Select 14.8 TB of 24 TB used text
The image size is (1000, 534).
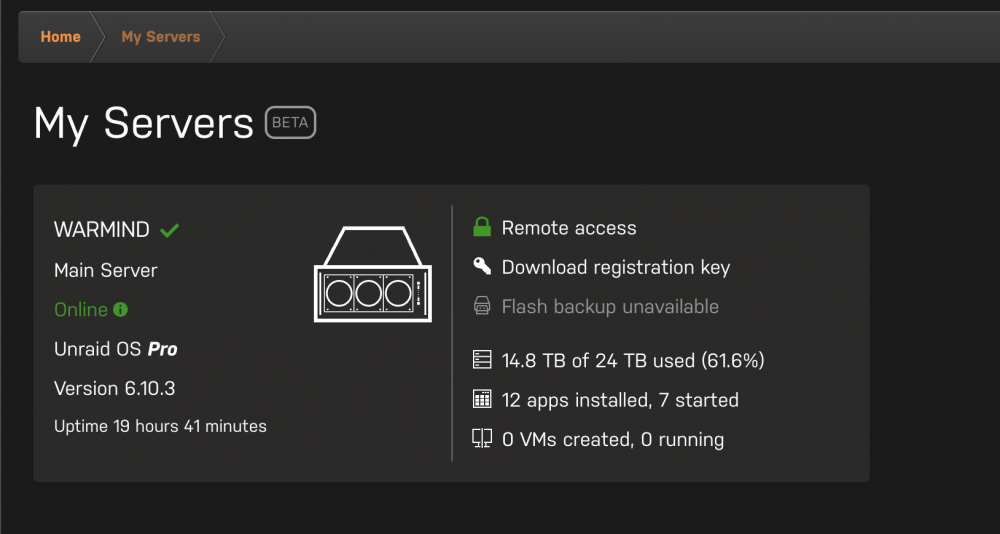(633, 361)
